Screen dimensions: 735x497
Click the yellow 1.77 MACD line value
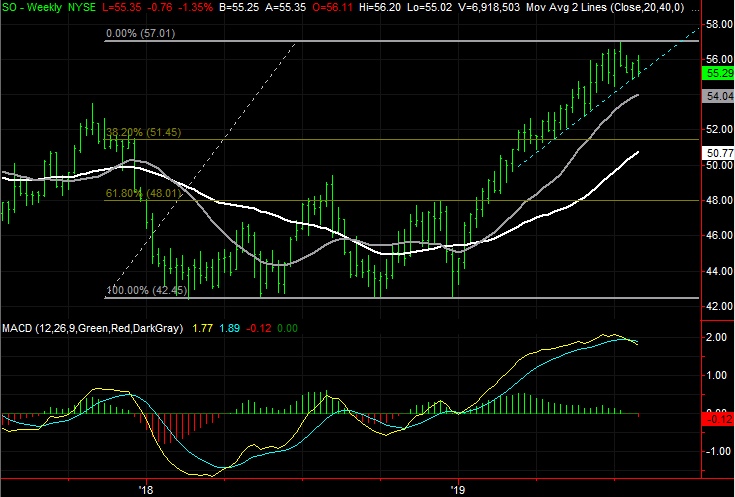coord(201,327)
